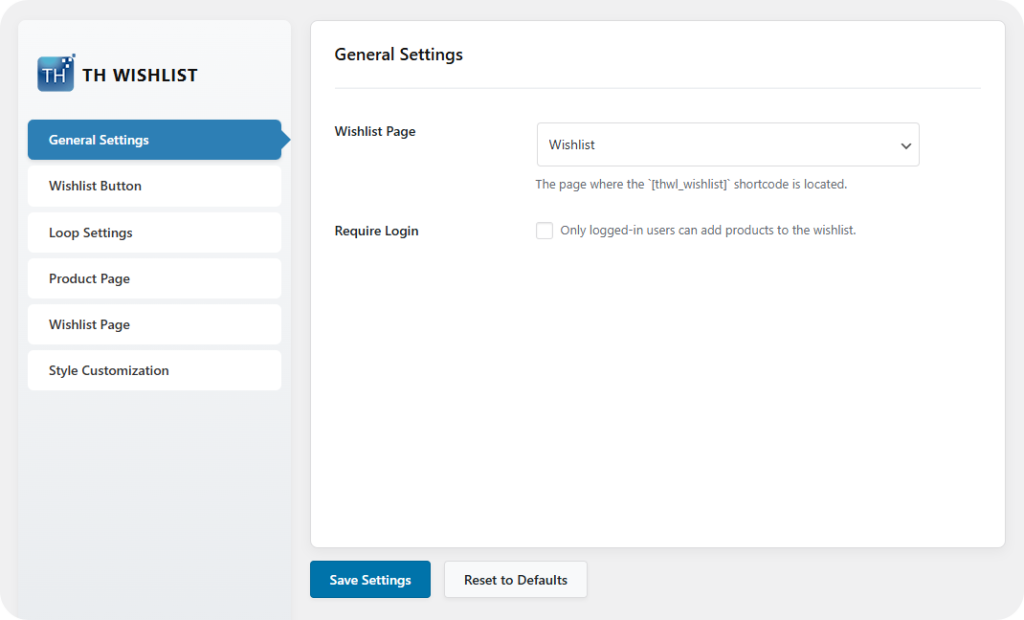Click the TH Wishlist logo icon
The height and width of the screenshot is (620, 1024).
(56, 74)
